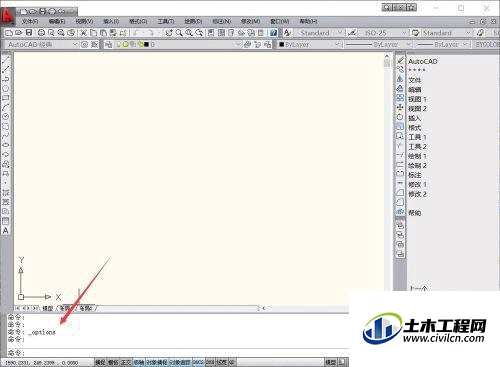Click the vertical scrollbar of the drawing area

387,178
